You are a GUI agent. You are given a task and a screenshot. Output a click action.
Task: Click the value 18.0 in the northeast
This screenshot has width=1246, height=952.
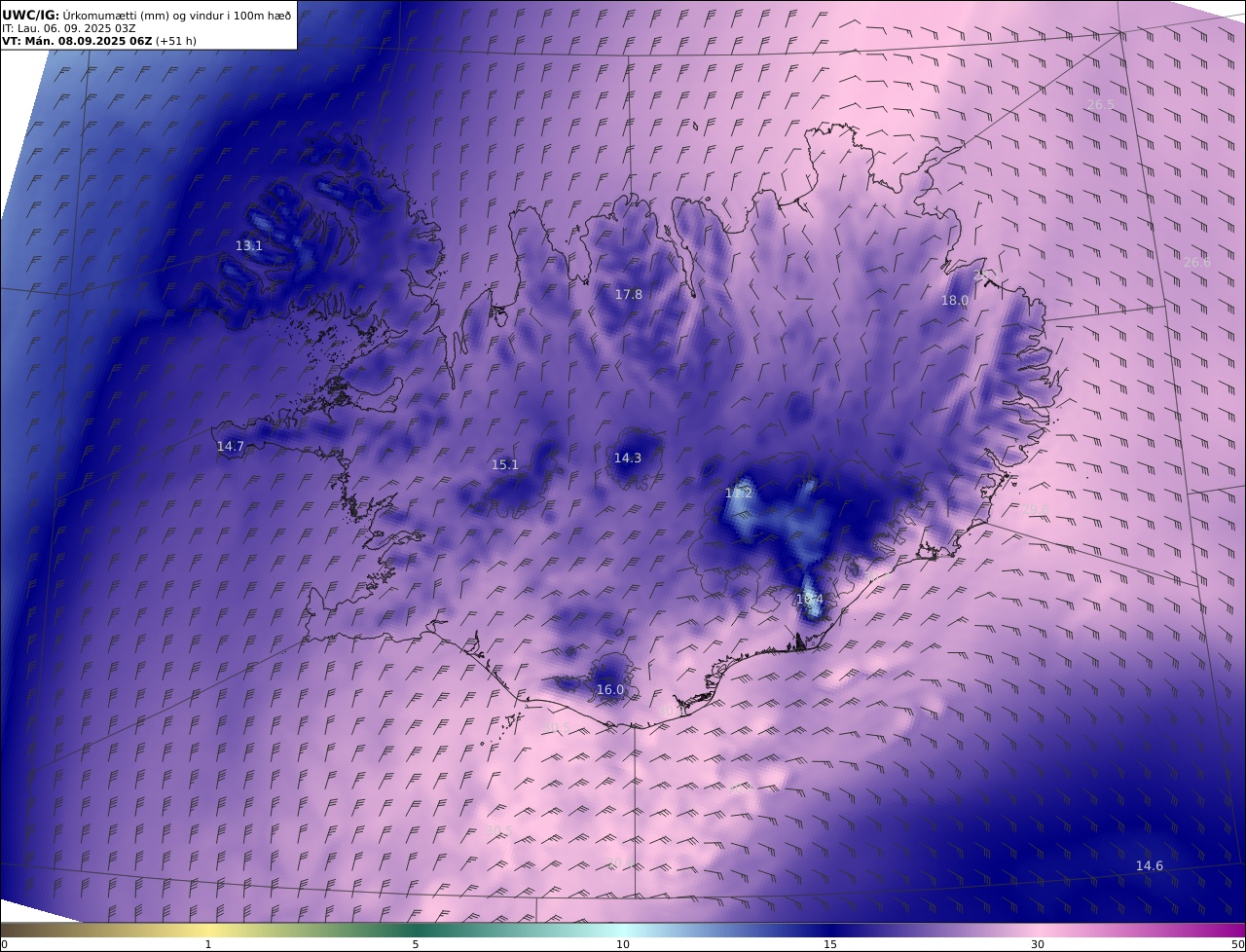[955, 301]
